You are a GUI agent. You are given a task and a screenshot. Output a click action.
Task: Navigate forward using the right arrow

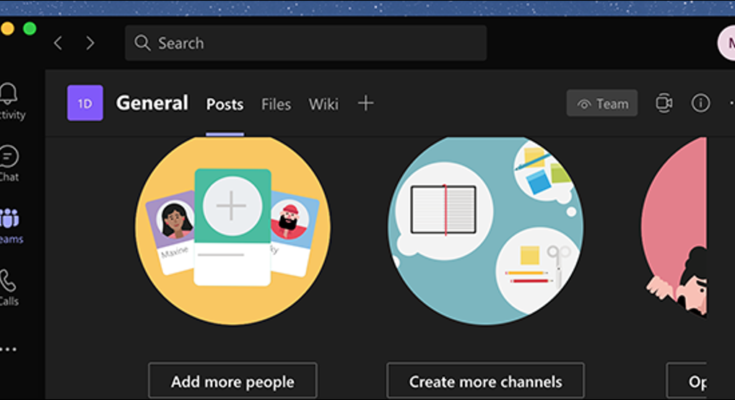point(90,43)
